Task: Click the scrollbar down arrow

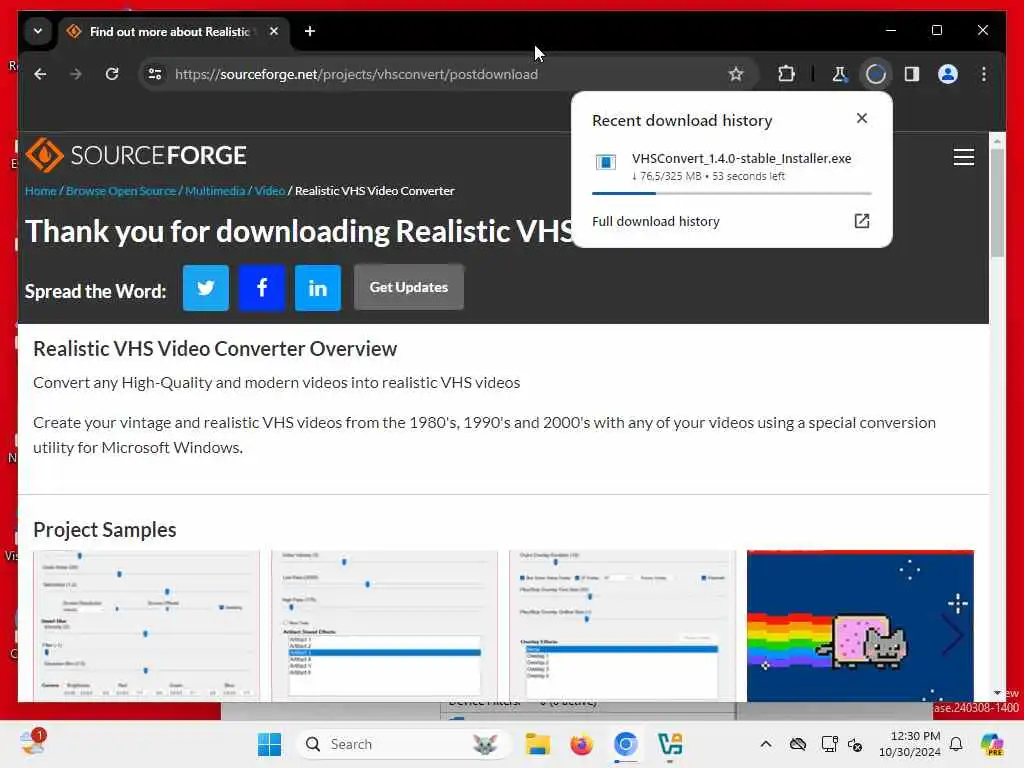Action: pyautogui.click(x=997, y=693)
